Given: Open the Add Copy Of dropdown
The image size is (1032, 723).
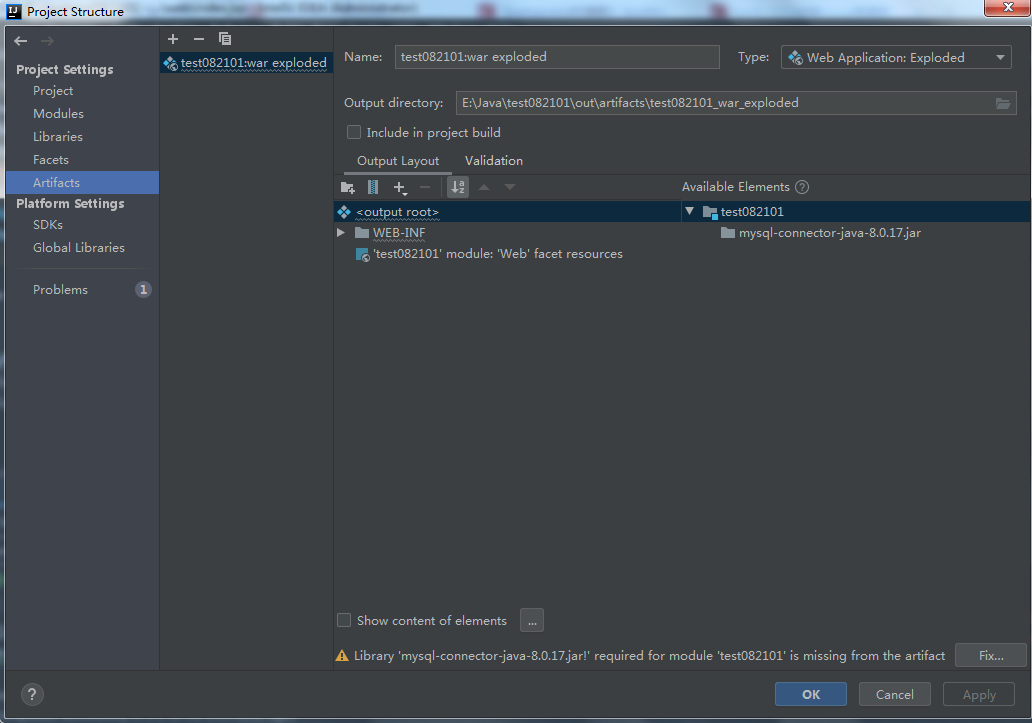Looking at the screenshot, I should (400, 187).
